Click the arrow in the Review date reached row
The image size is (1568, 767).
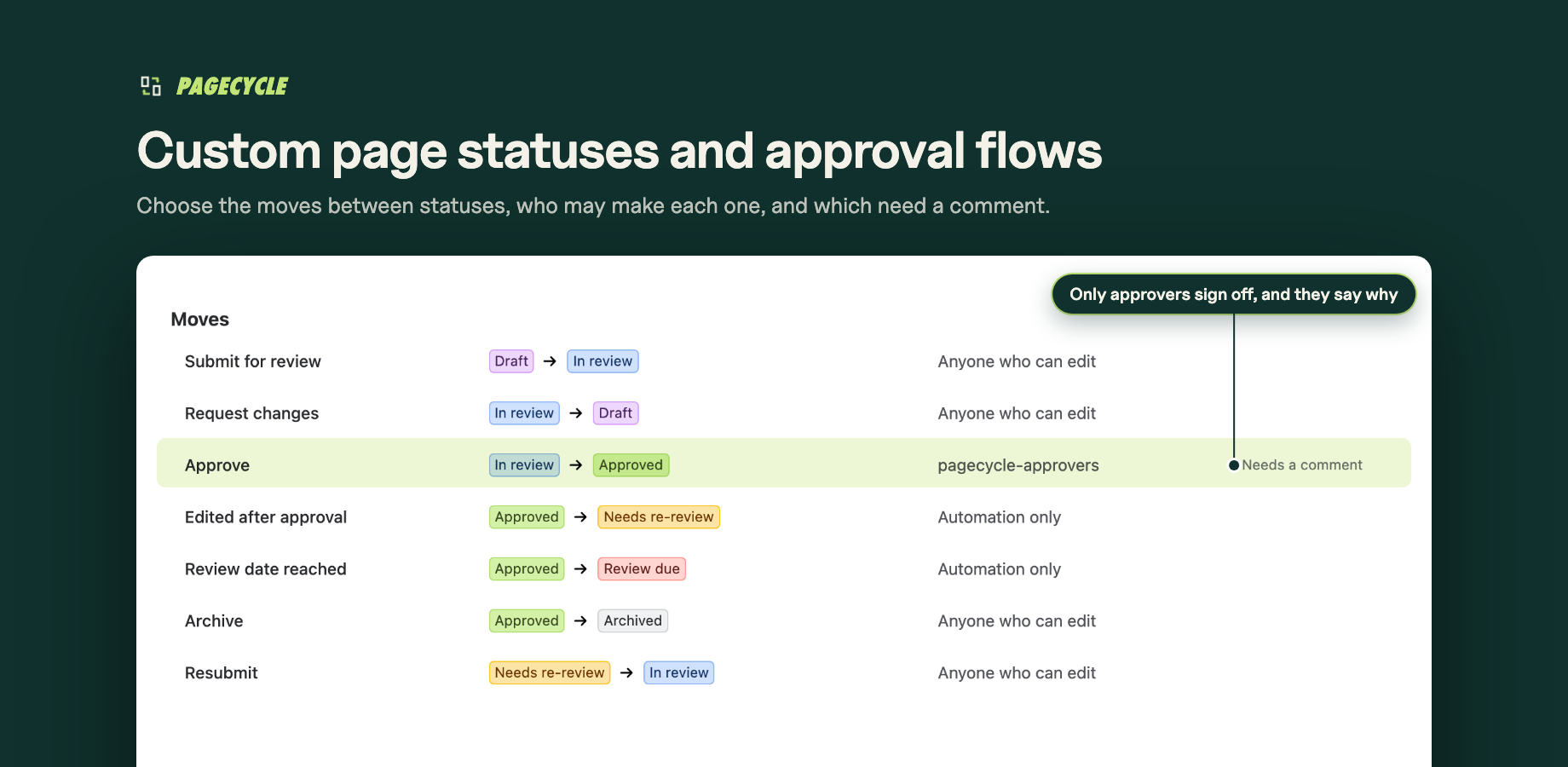(x=581, y=569)
